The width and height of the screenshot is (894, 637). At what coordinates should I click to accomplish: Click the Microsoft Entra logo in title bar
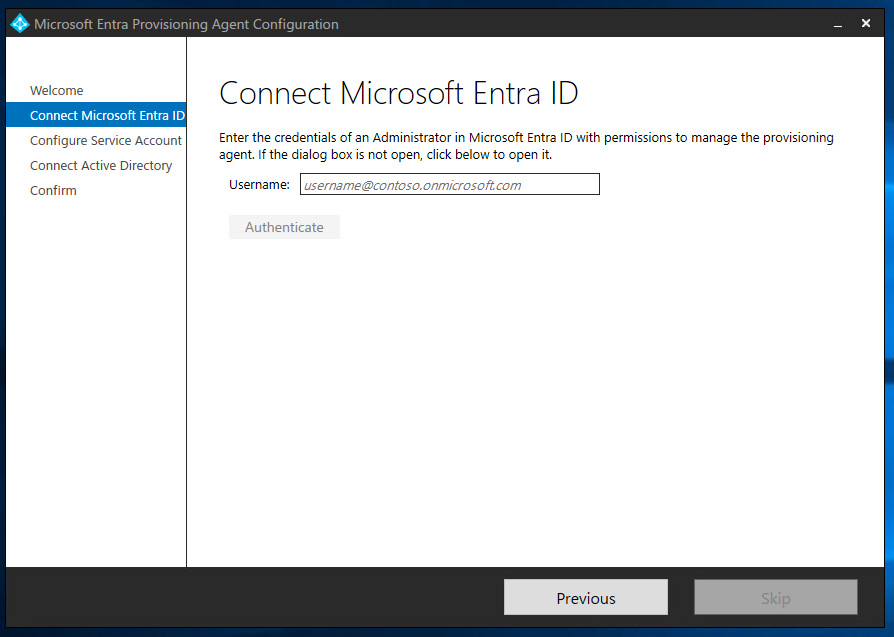coord(20,23)
